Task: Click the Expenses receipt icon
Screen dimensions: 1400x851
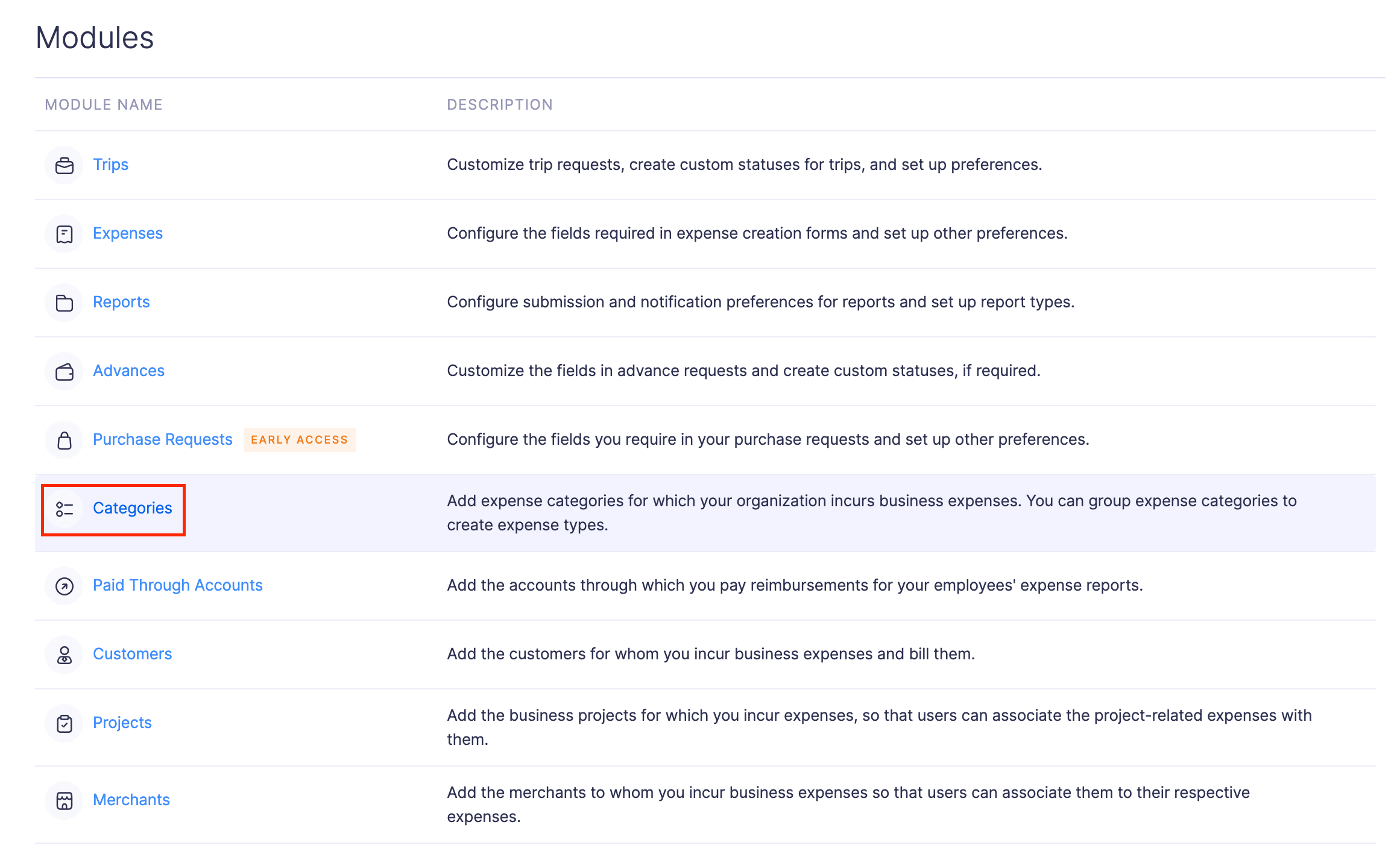Action: tap(64, 234)
